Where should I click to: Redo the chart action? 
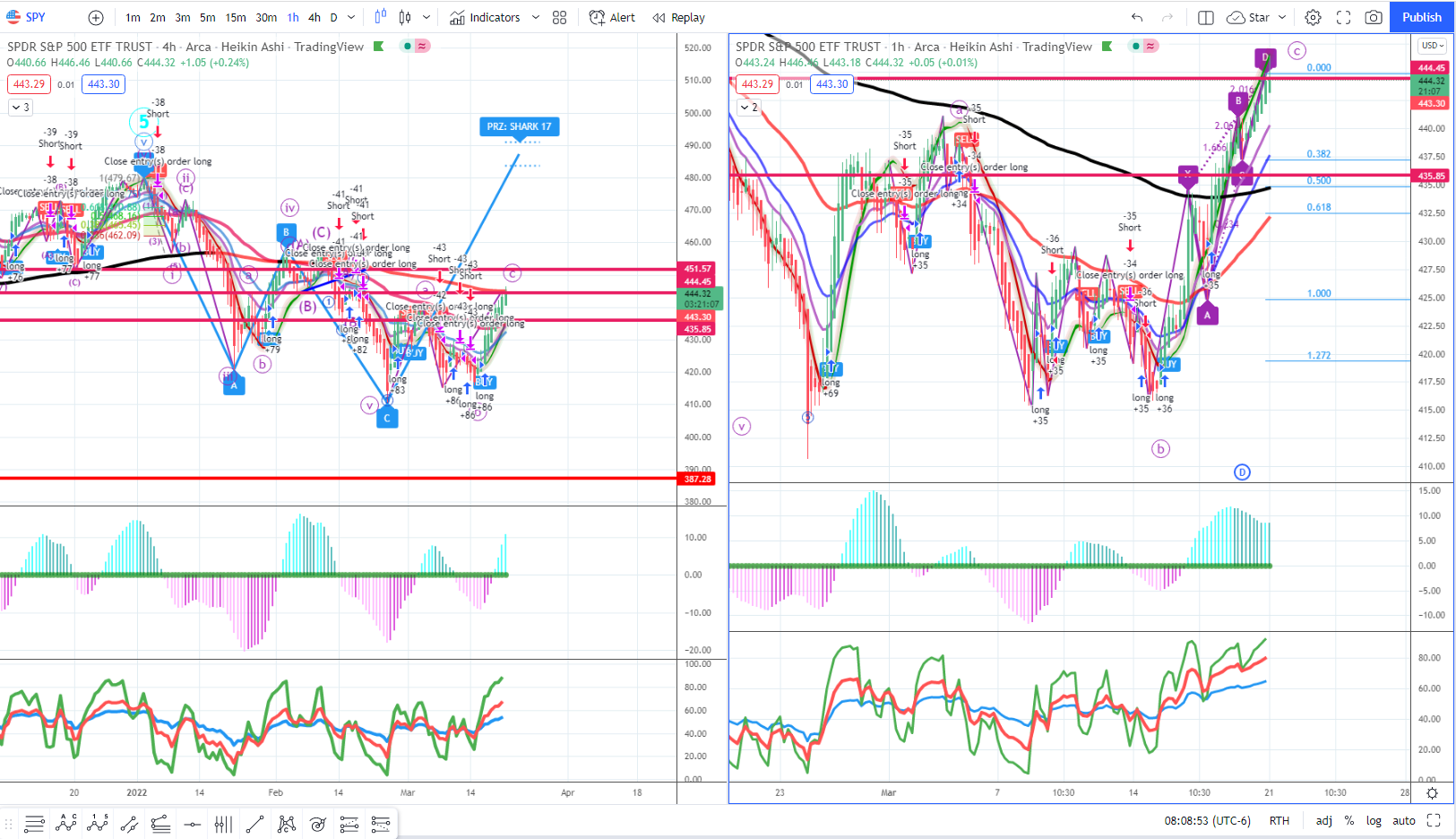pyautogui.click(x=1167, y=17)
